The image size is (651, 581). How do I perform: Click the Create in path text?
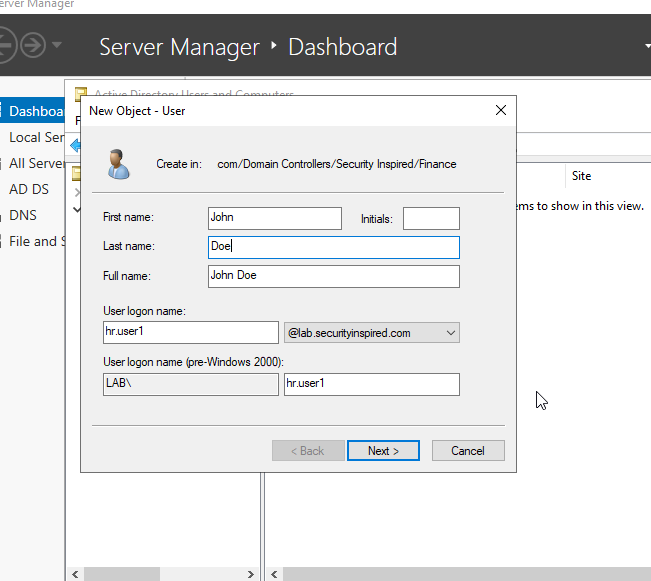click(337, 164)
